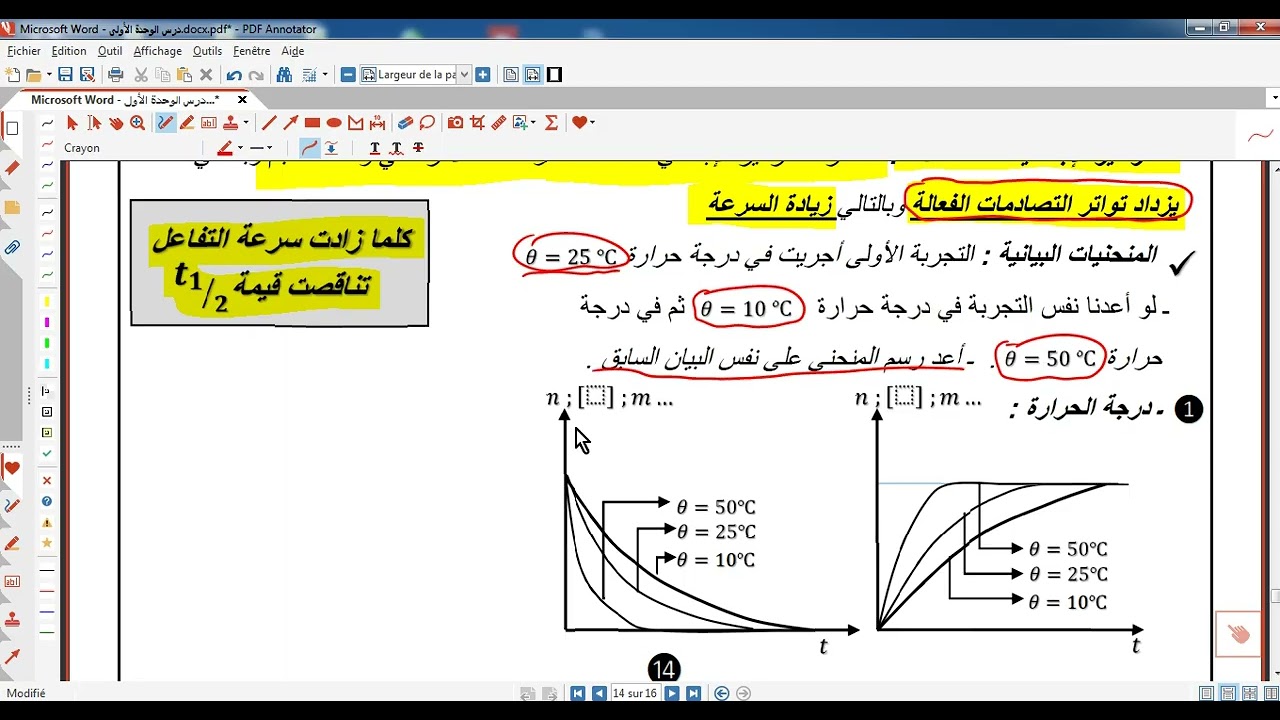Expand the Open file dropdown arrow

coord(49,75)
